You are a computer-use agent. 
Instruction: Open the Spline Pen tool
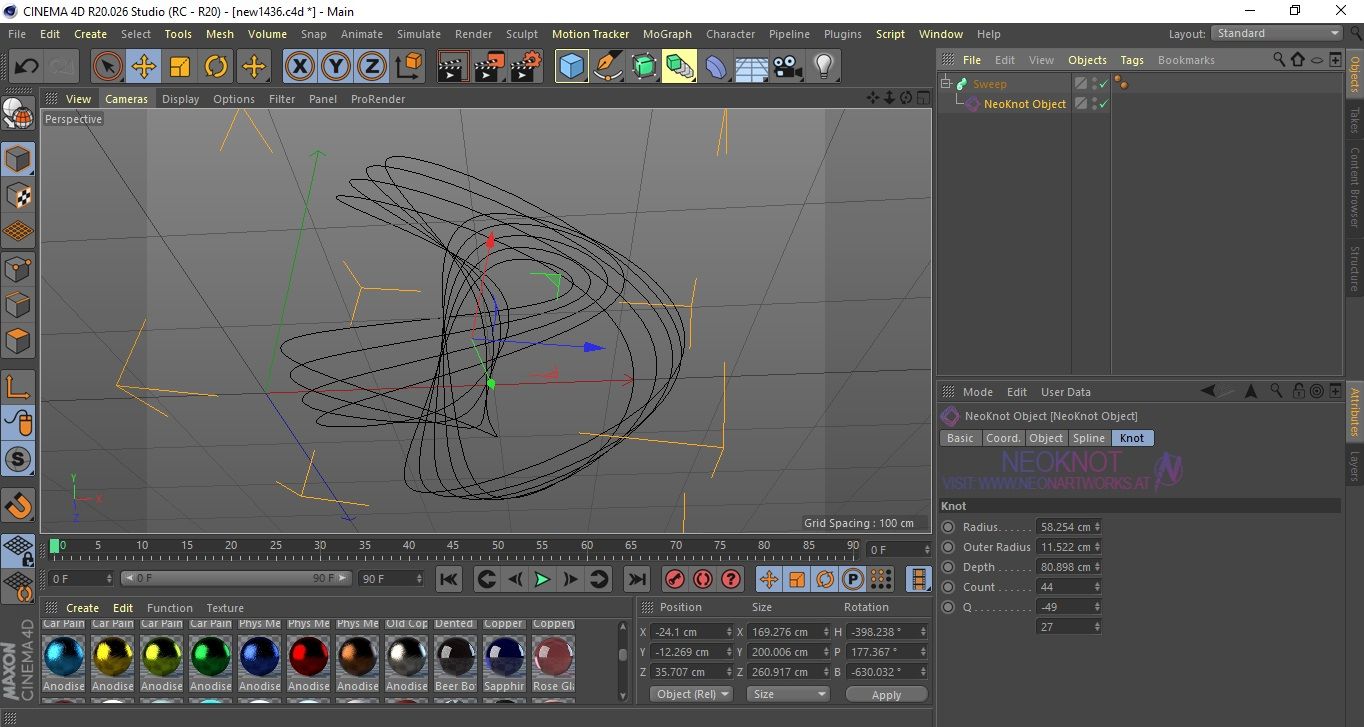607,67
